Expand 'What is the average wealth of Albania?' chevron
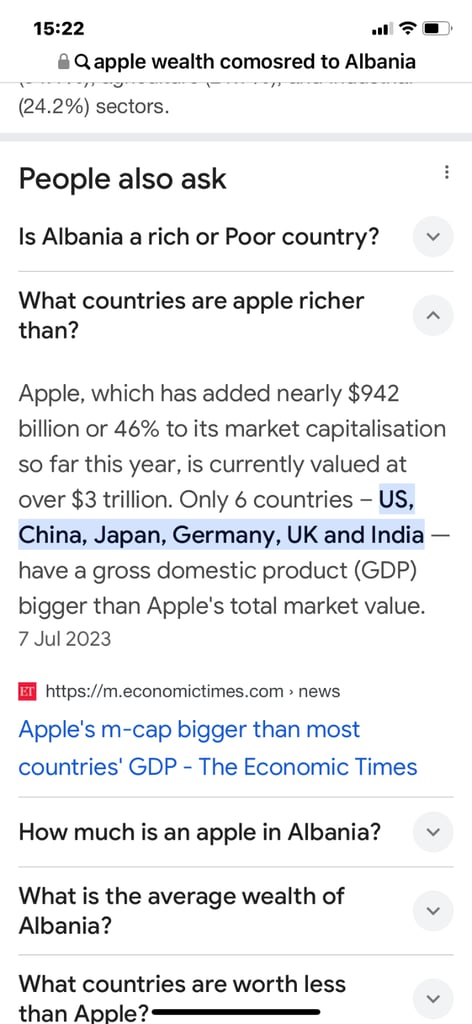 coord(433,911)
